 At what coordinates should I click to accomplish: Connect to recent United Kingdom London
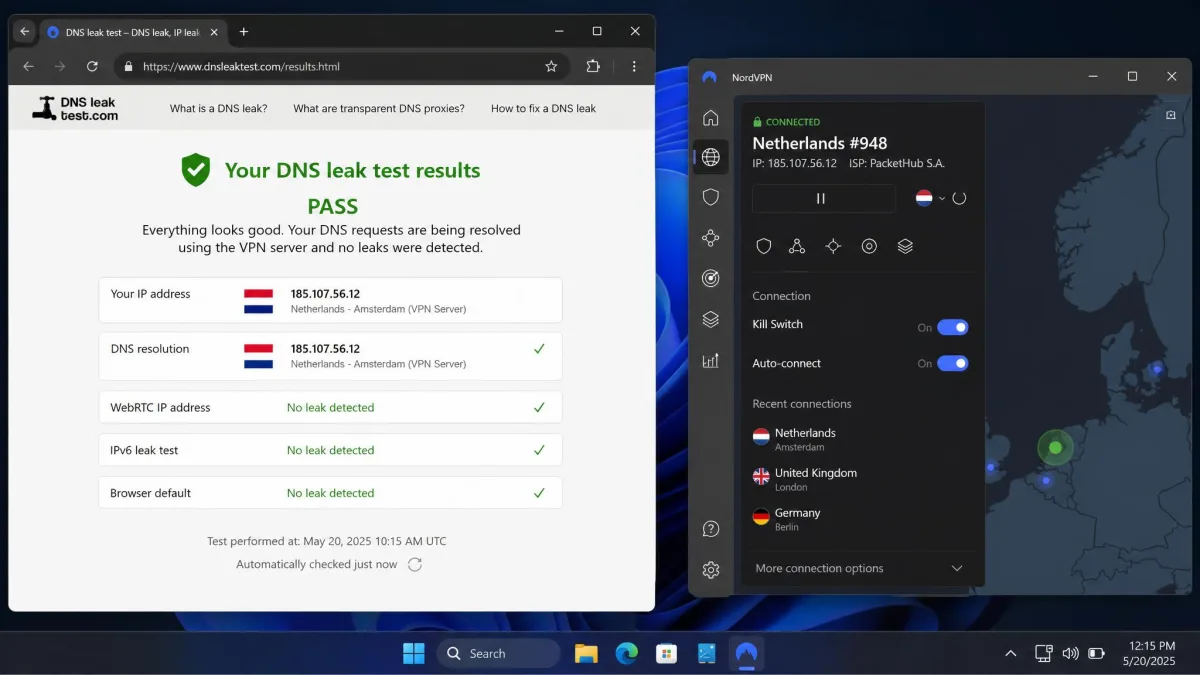click(x=860, y=479)
